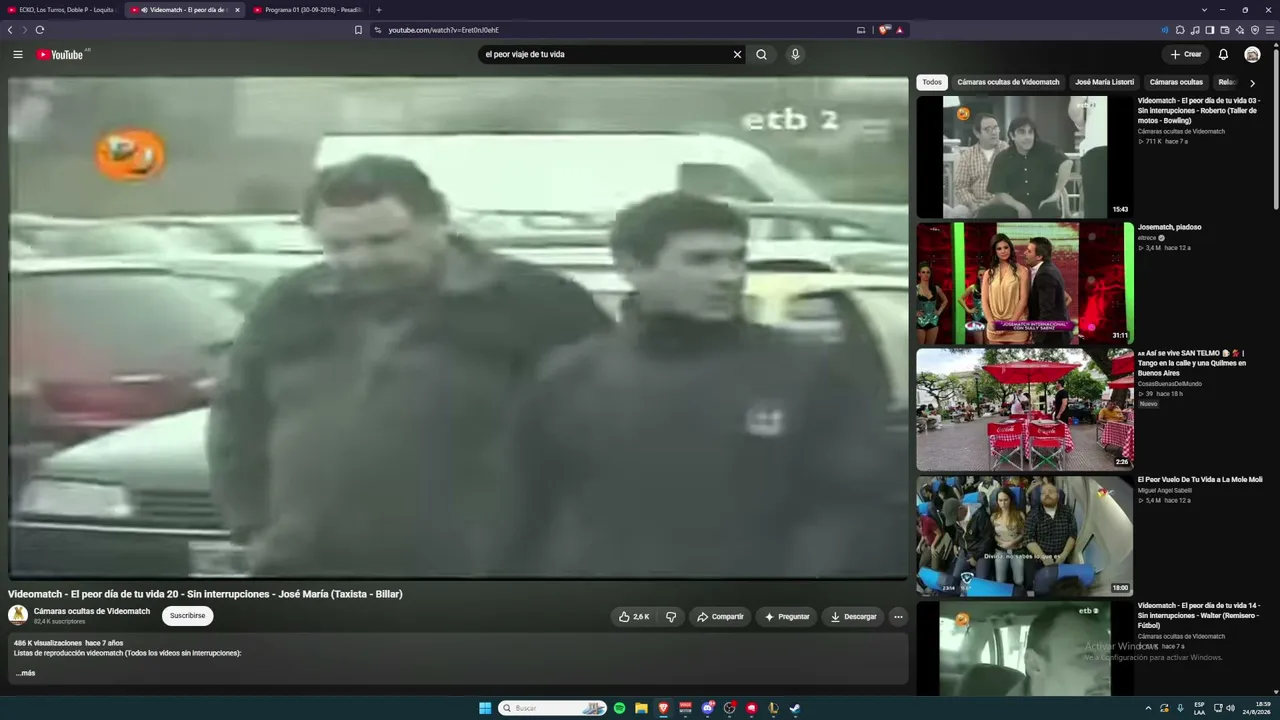1280x720 pixels.
Task: Run search with the magnifier button
Action: pos(762,55)
